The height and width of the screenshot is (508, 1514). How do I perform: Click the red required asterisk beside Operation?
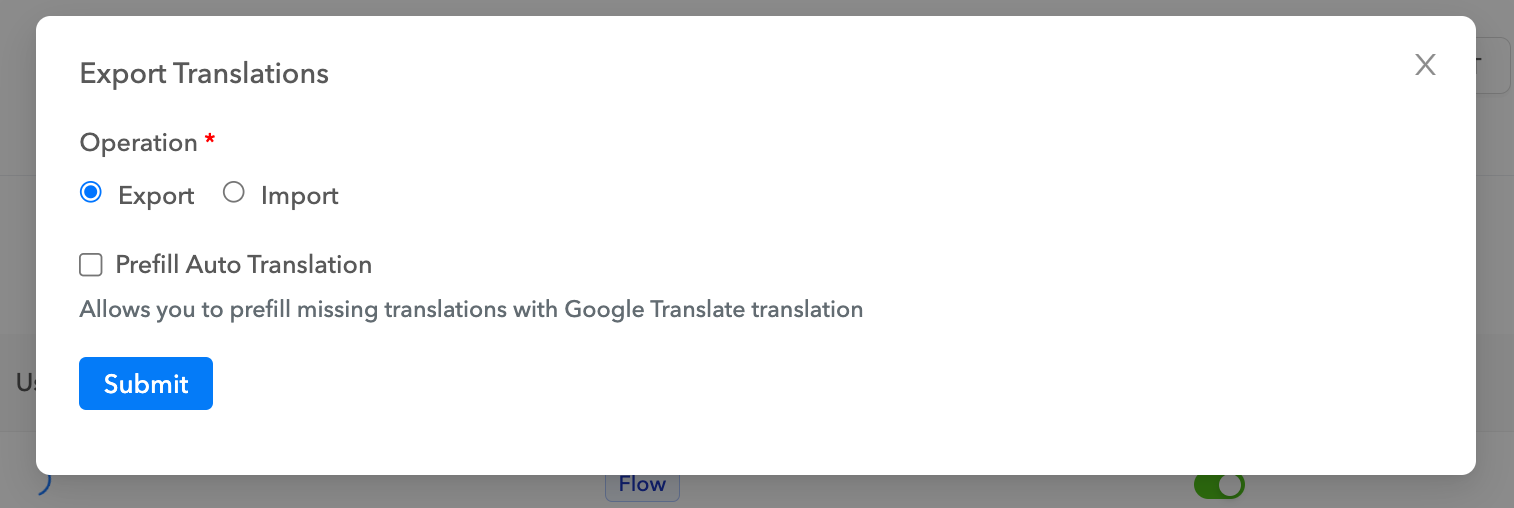click(209, 142)
